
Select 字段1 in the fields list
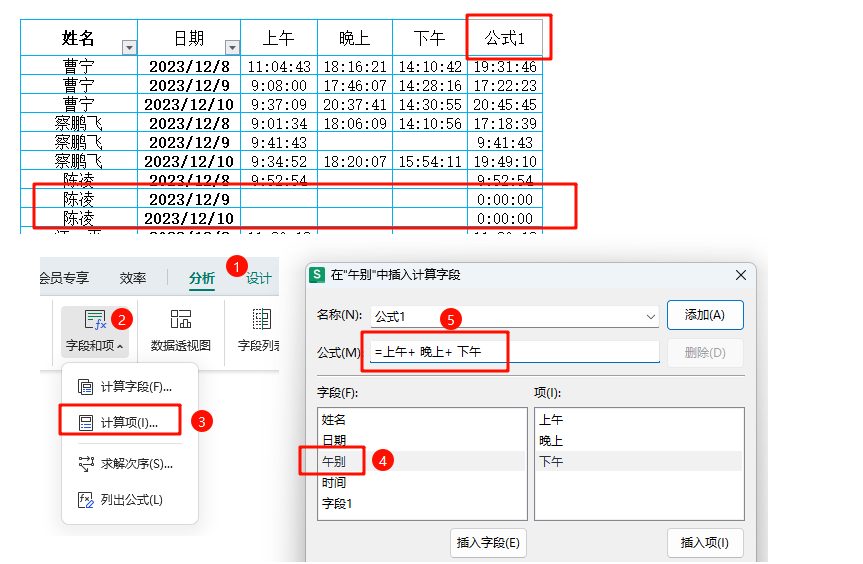(x=422, y=503)
